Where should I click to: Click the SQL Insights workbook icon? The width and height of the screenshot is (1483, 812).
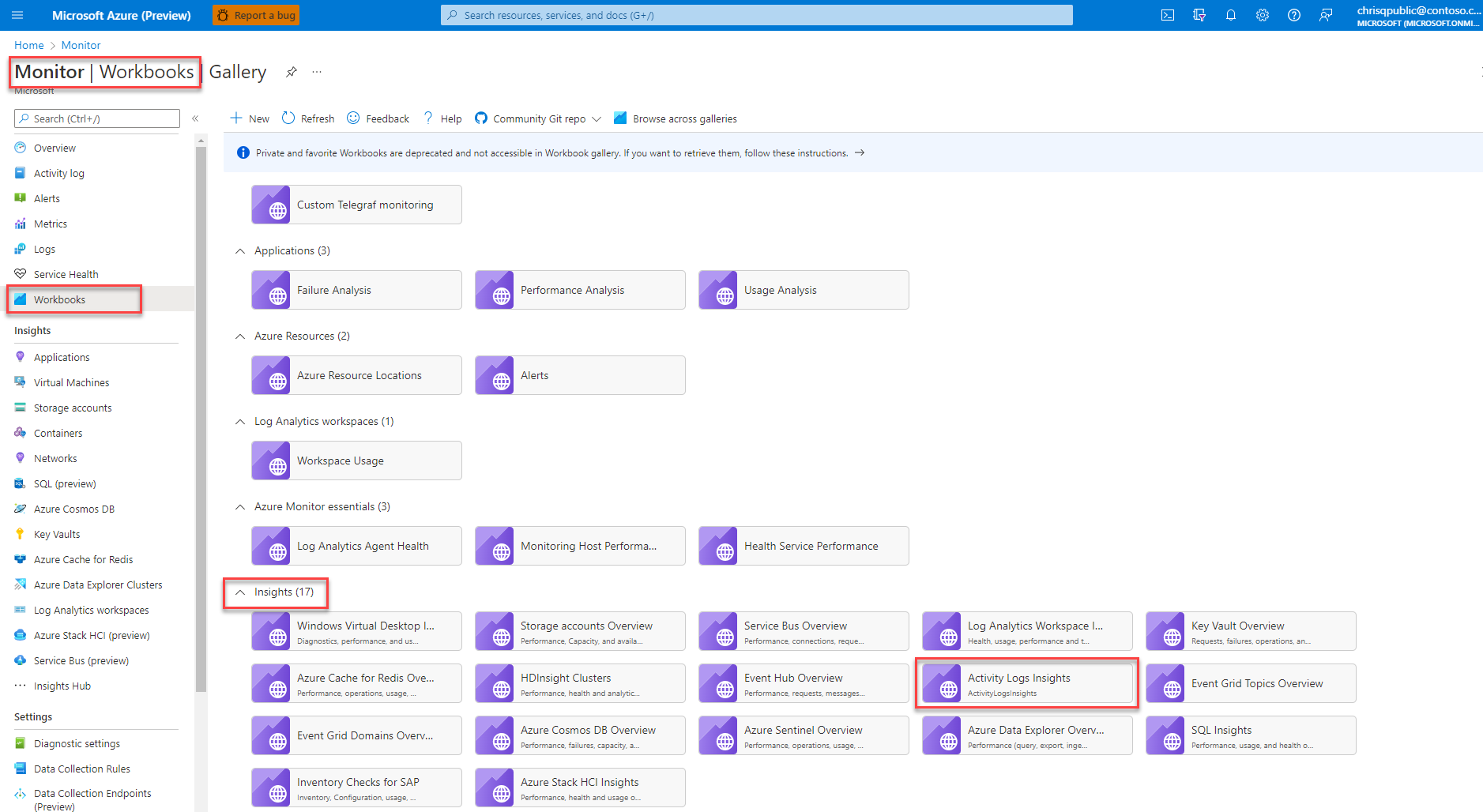1165,735
